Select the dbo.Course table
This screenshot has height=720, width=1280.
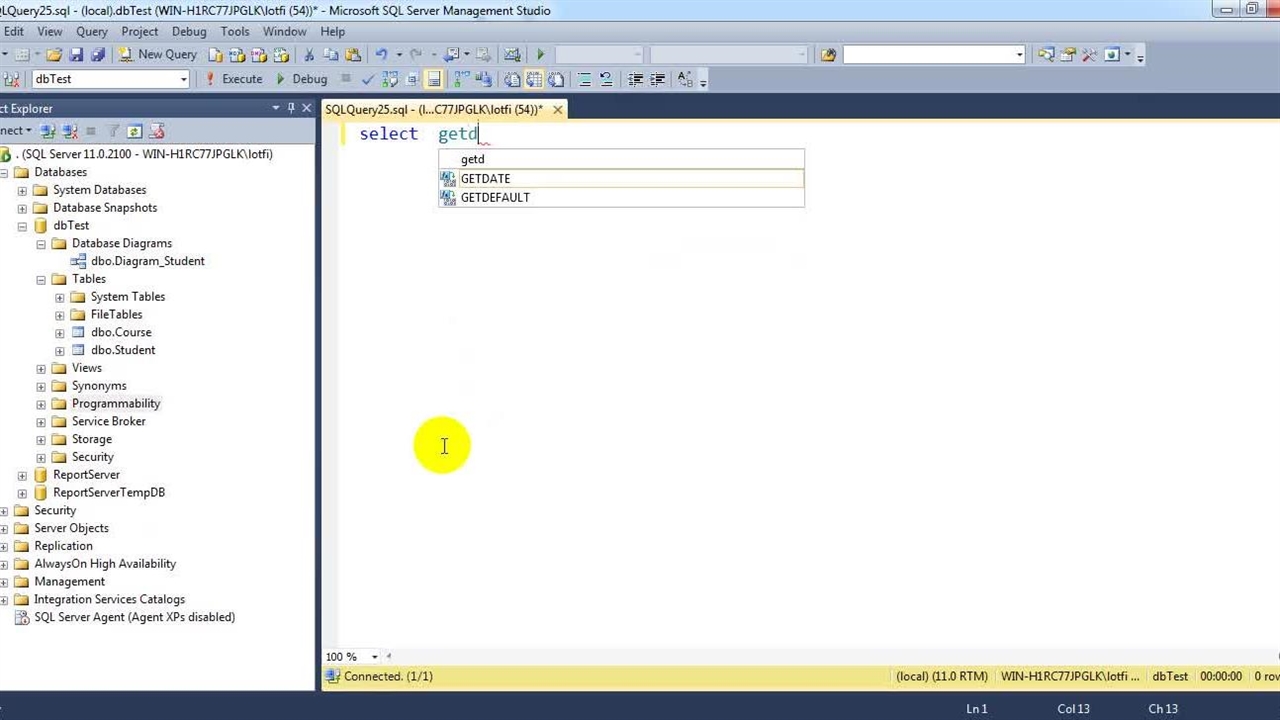point(121,332)
